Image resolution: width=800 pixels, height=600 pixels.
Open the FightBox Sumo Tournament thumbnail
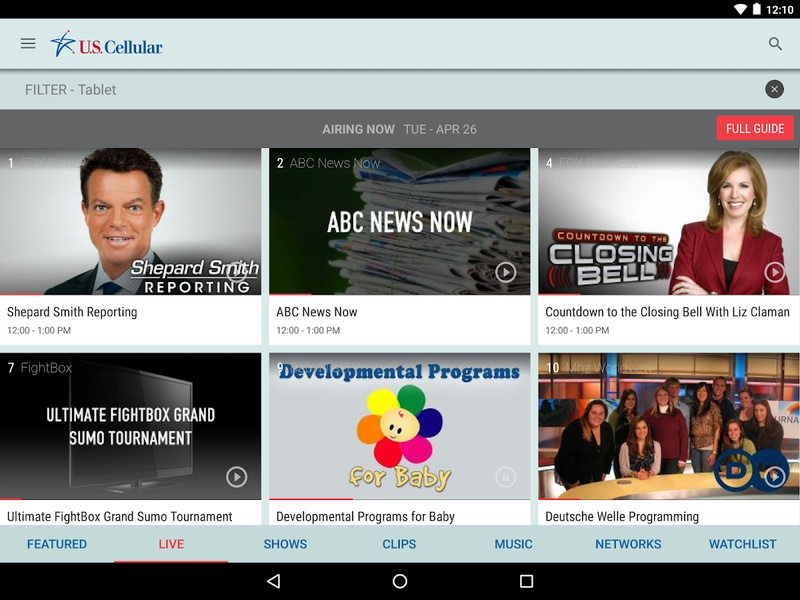click(x=131, y=426)
